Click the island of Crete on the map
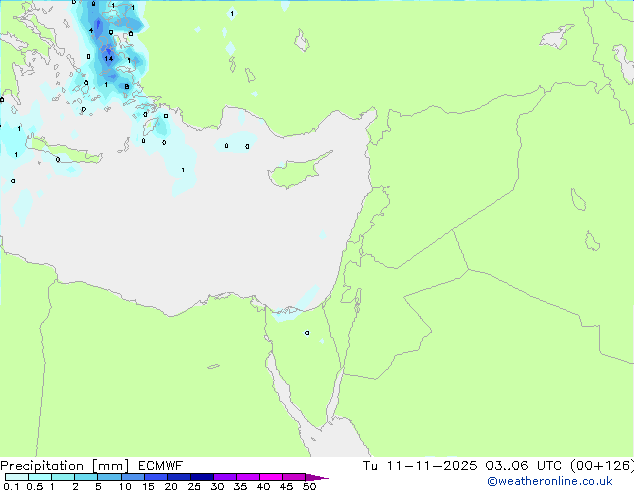Image resolution: width=634 pixels, height=490 pixels. pyautogui.click(x=65, y=152)
